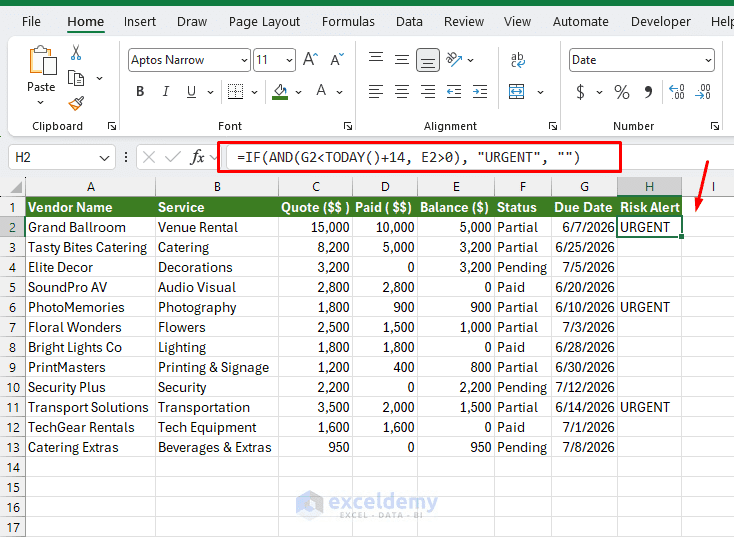Switch to the Data tab
This screenshot has width=734, height=537.
[x=409, y=22]
